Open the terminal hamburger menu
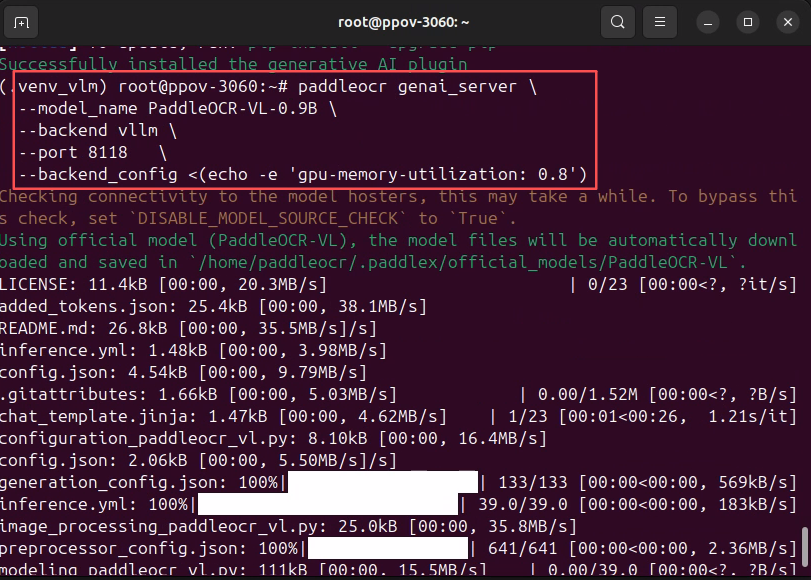This screenshot has height=580, width=811. (x=659, y=22)
